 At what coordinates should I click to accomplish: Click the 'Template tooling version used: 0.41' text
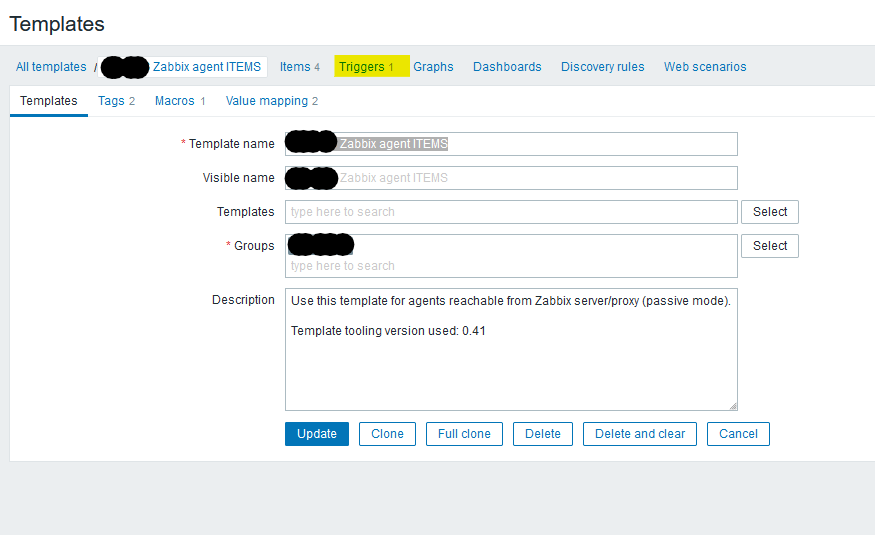point(388,331)
